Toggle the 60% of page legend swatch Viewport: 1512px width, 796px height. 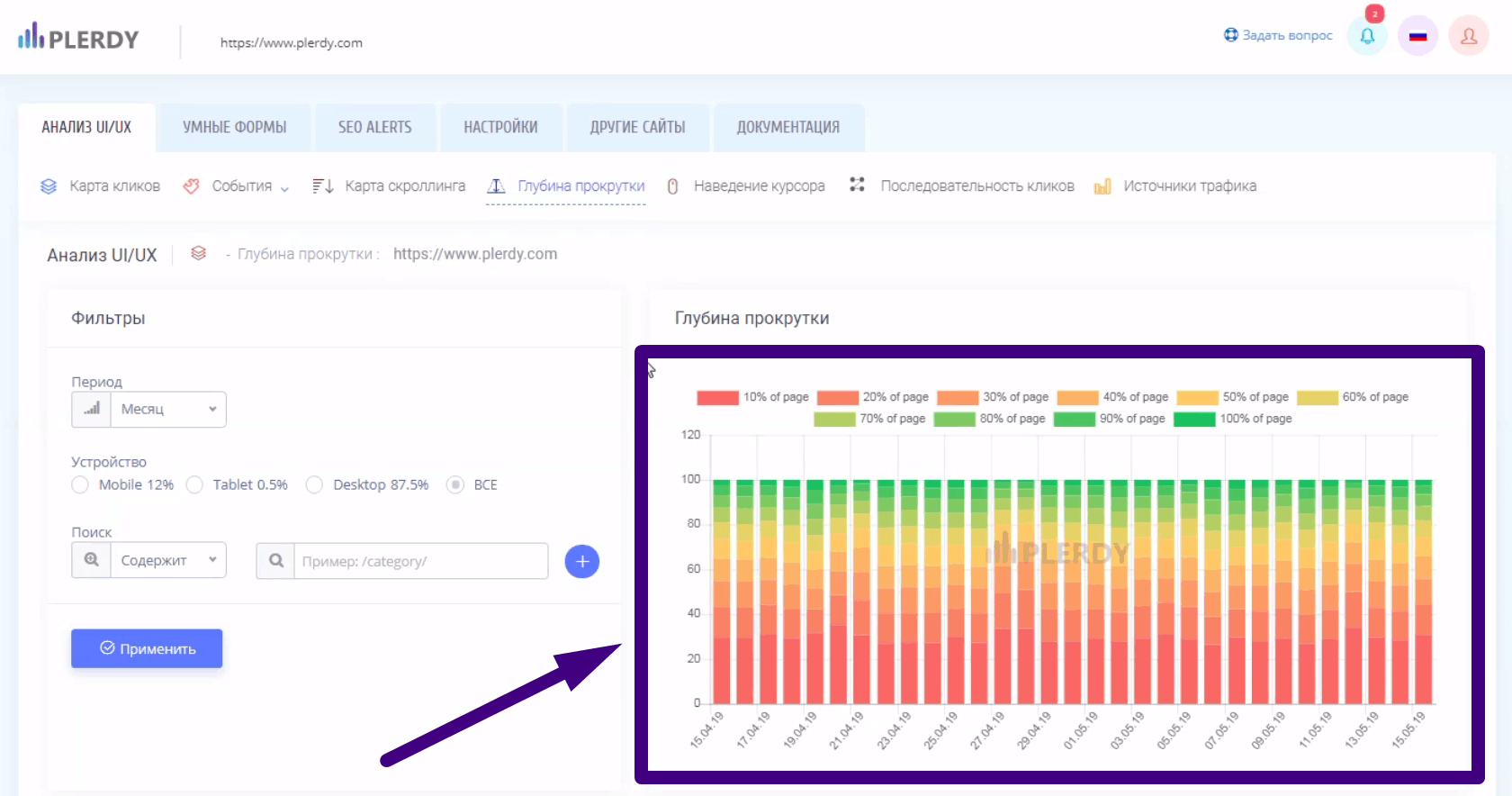tap(1318, 397)
